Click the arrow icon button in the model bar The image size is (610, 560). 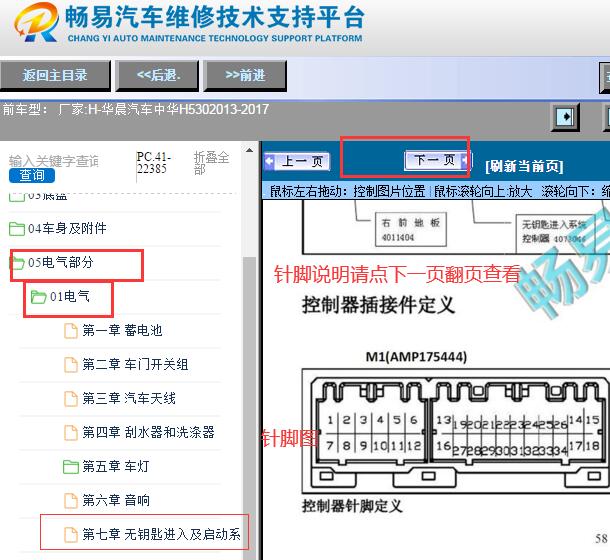566,117
